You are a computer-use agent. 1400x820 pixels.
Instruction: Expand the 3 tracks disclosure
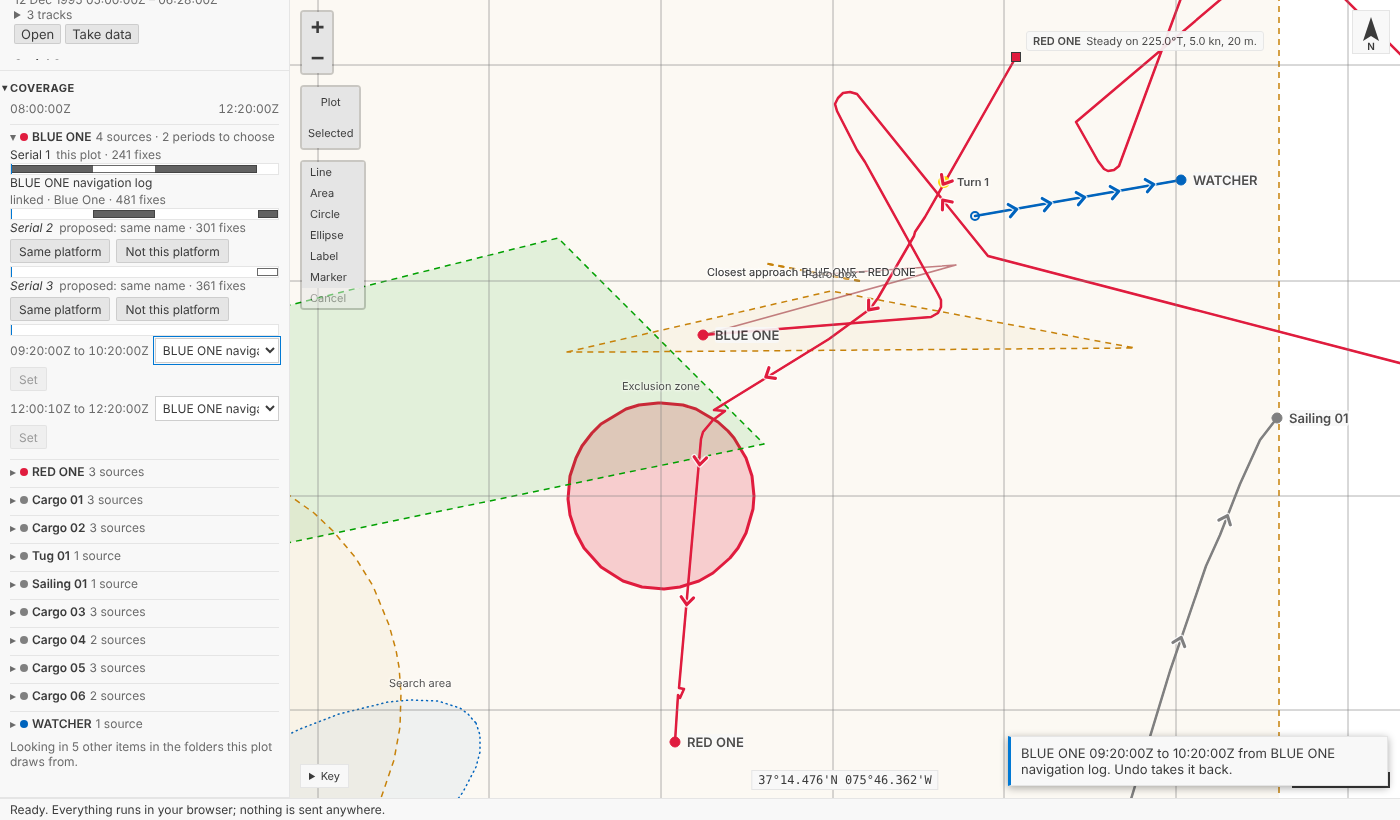tap(43, 15)
